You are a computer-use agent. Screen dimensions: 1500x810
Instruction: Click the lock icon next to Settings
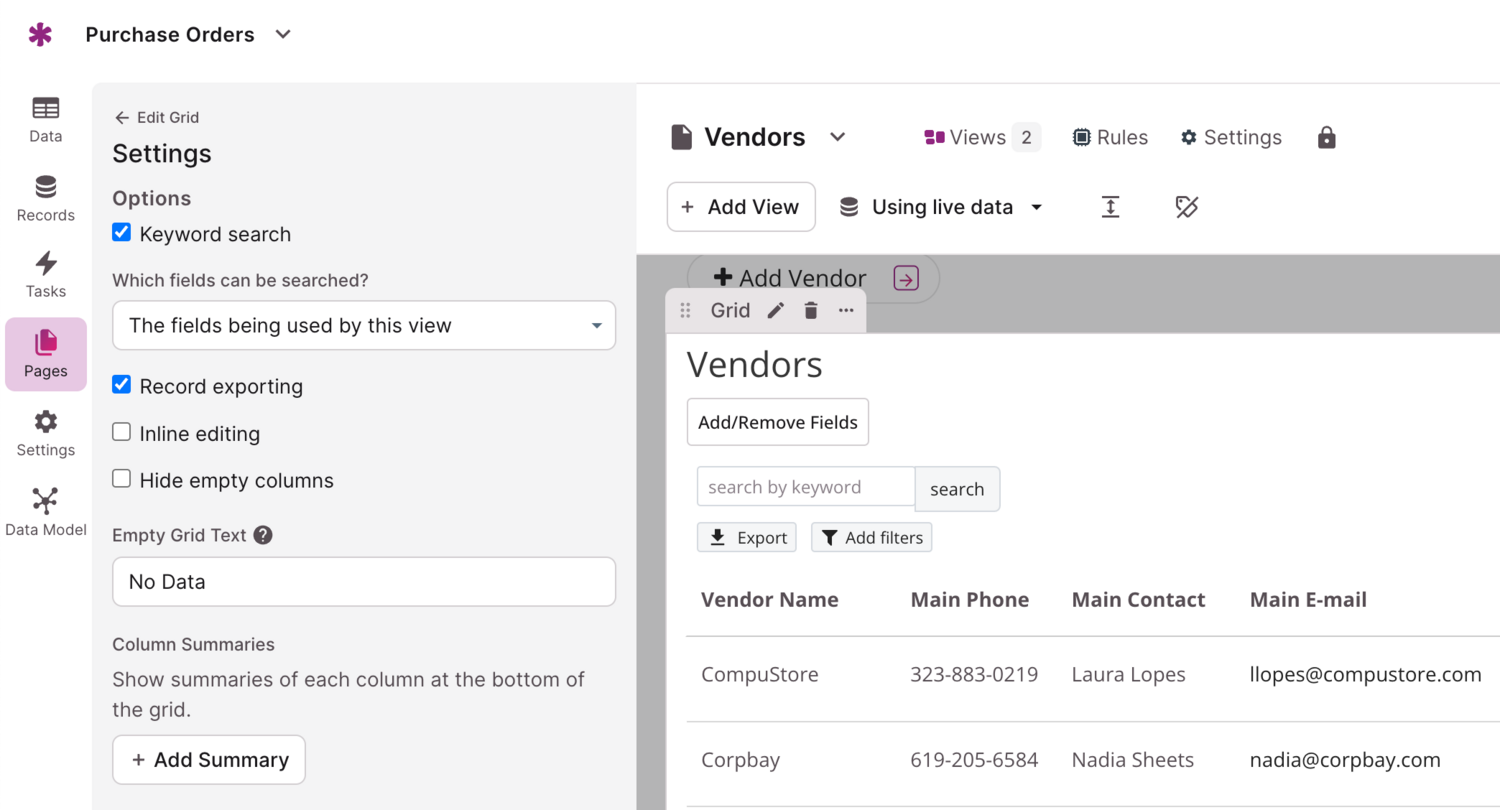[1326, 138]
